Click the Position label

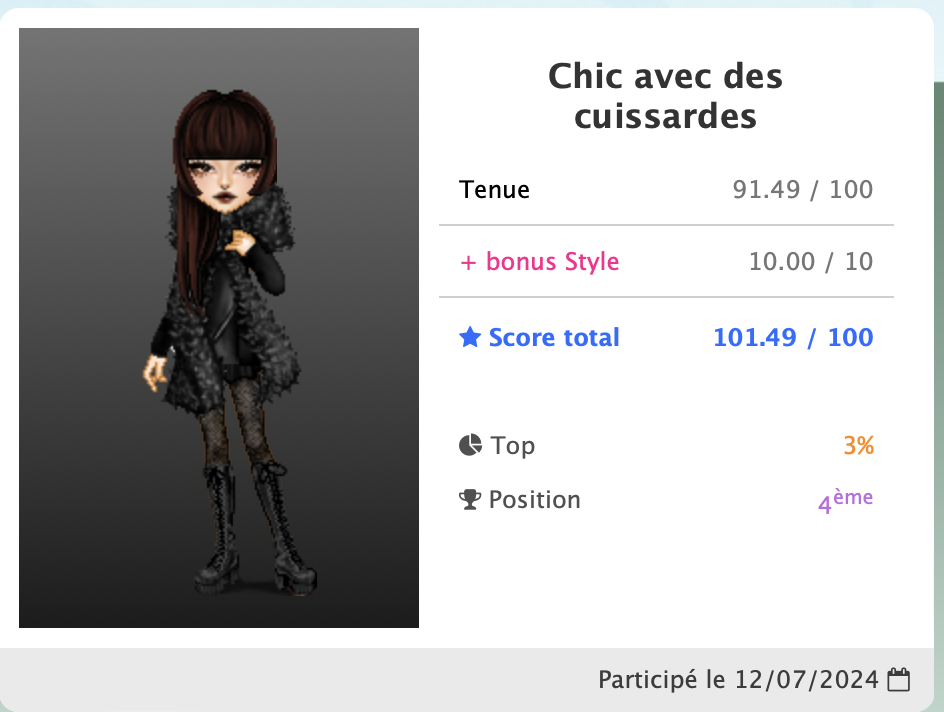click(535, 500)
